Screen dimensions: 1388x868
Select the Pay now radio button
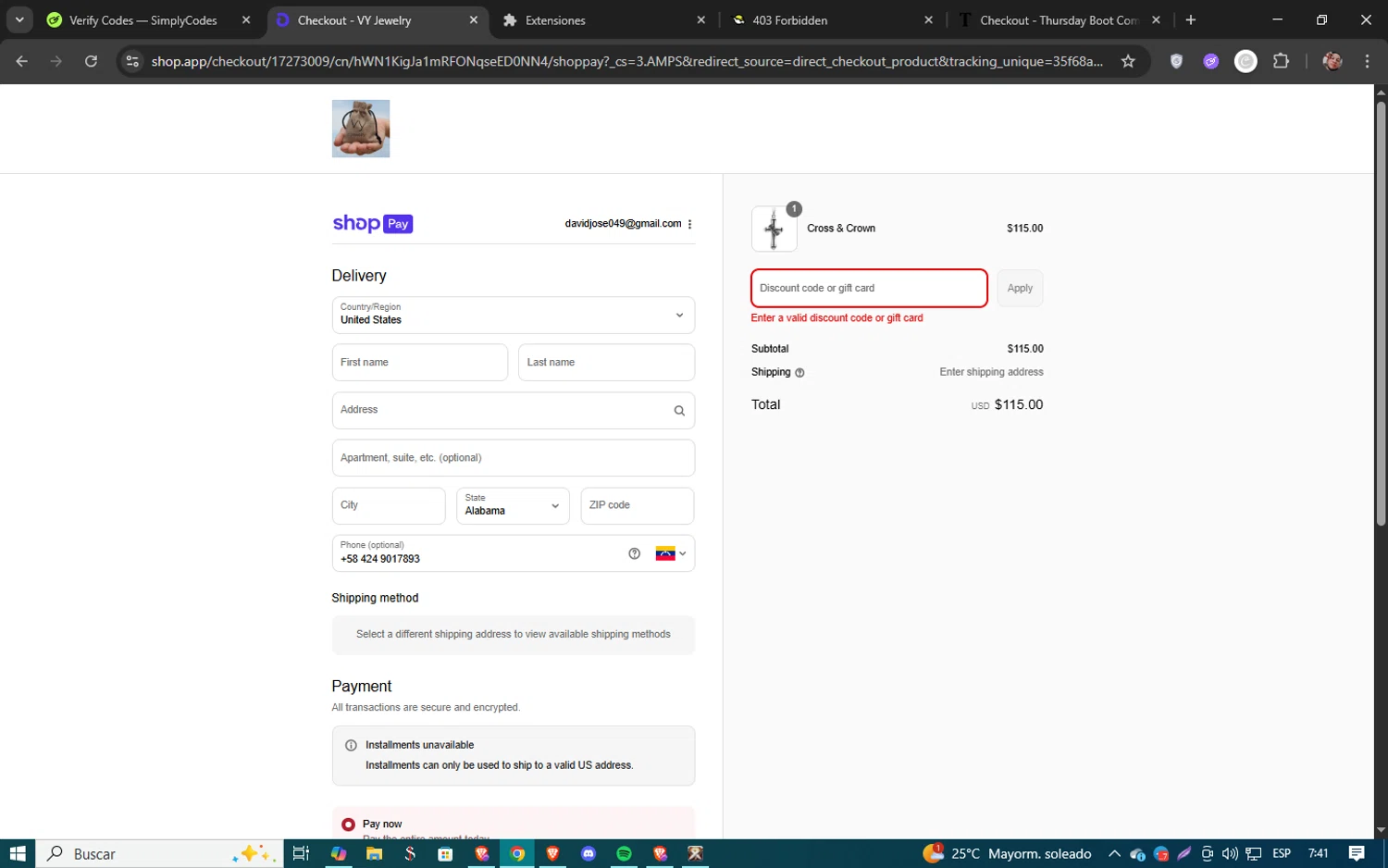click(348, 824)
